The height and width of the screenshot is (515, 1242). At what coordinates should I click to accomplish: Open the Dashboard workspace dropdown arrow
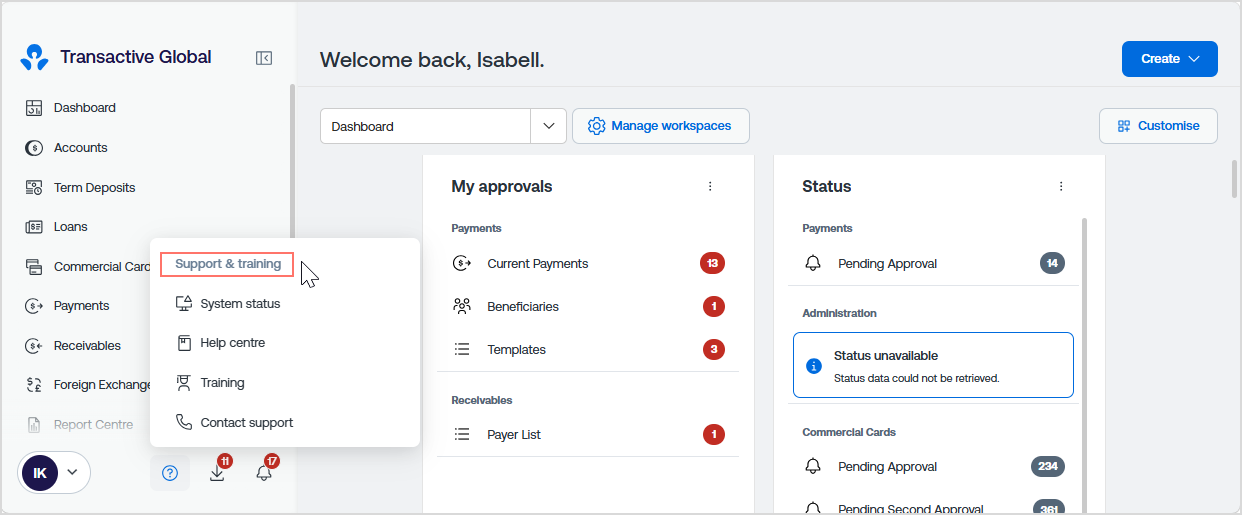point(548,126)
